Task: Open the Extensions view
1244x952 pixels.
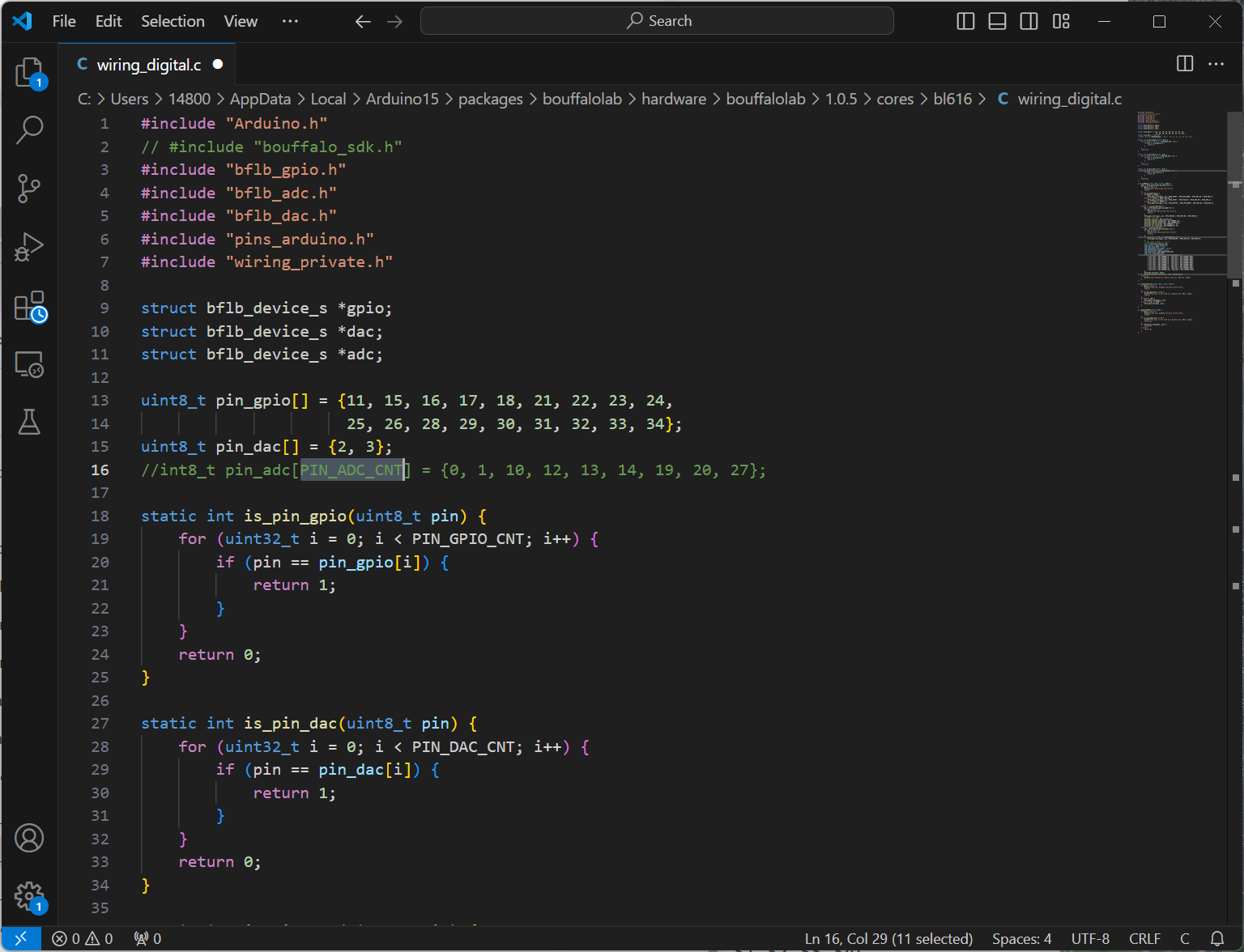Action: [x=29, y=306]
